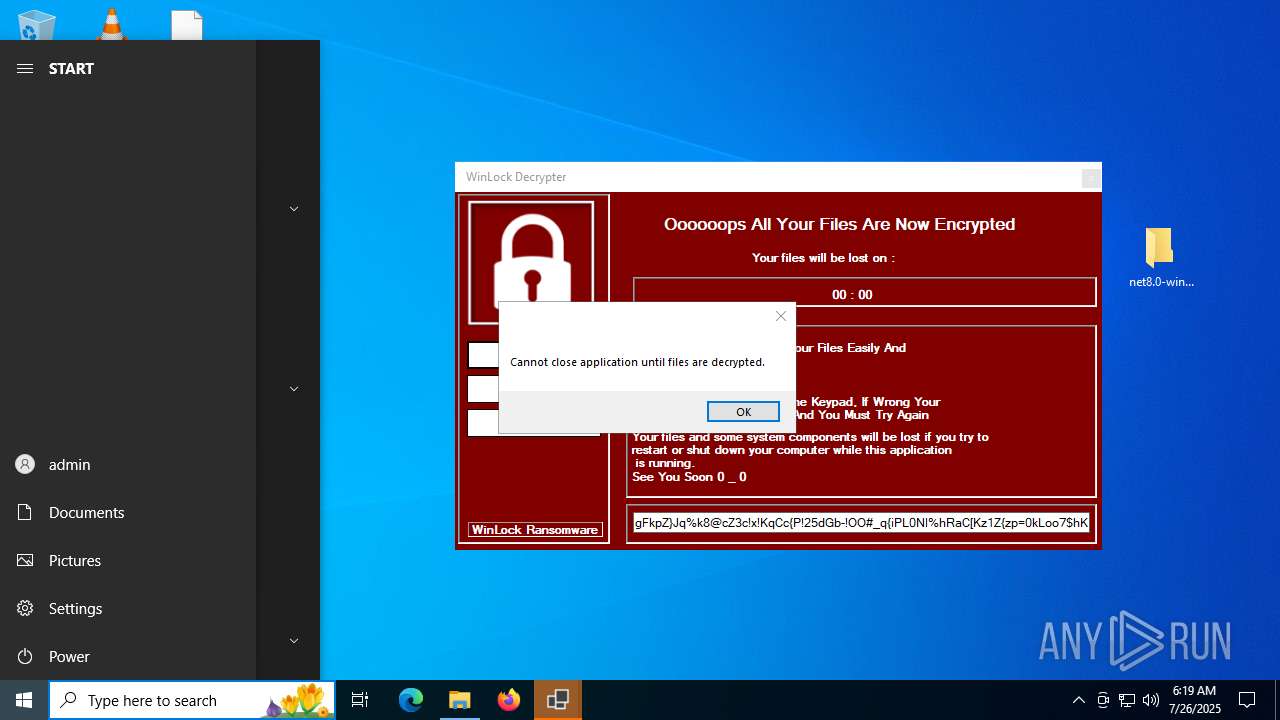Open the admin user account entry
This screenshot has width=1280, height=720.
pyautogui.click(x=128, y=464)
